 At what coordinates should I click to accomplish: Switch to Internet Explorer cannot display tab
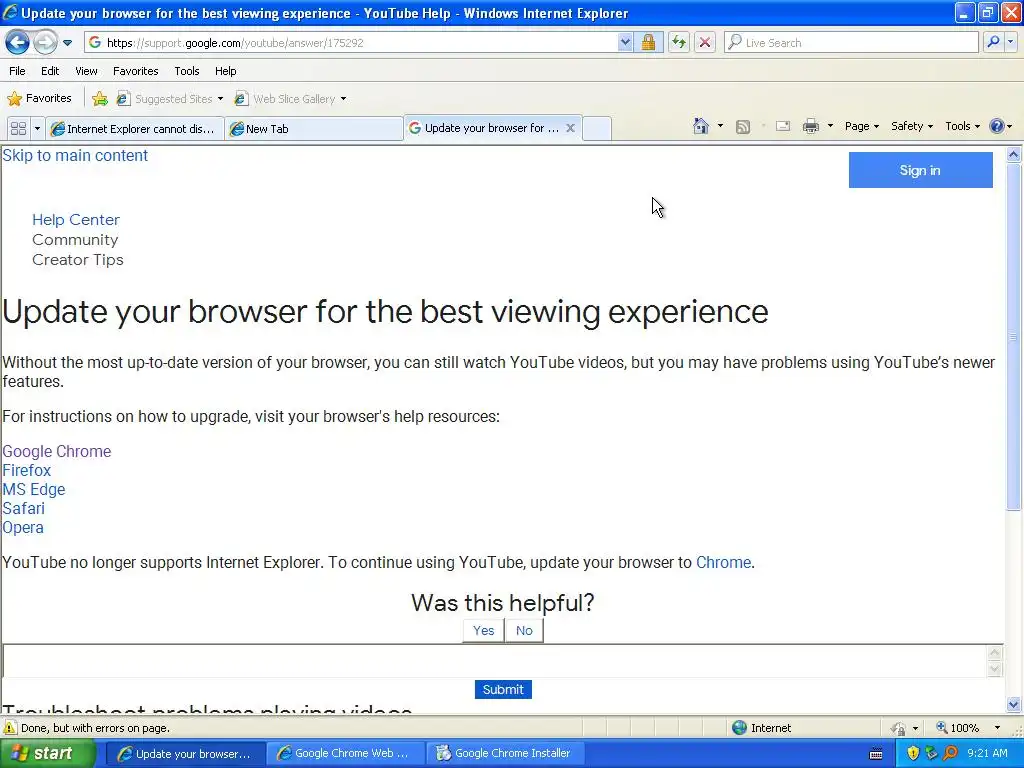135,129
